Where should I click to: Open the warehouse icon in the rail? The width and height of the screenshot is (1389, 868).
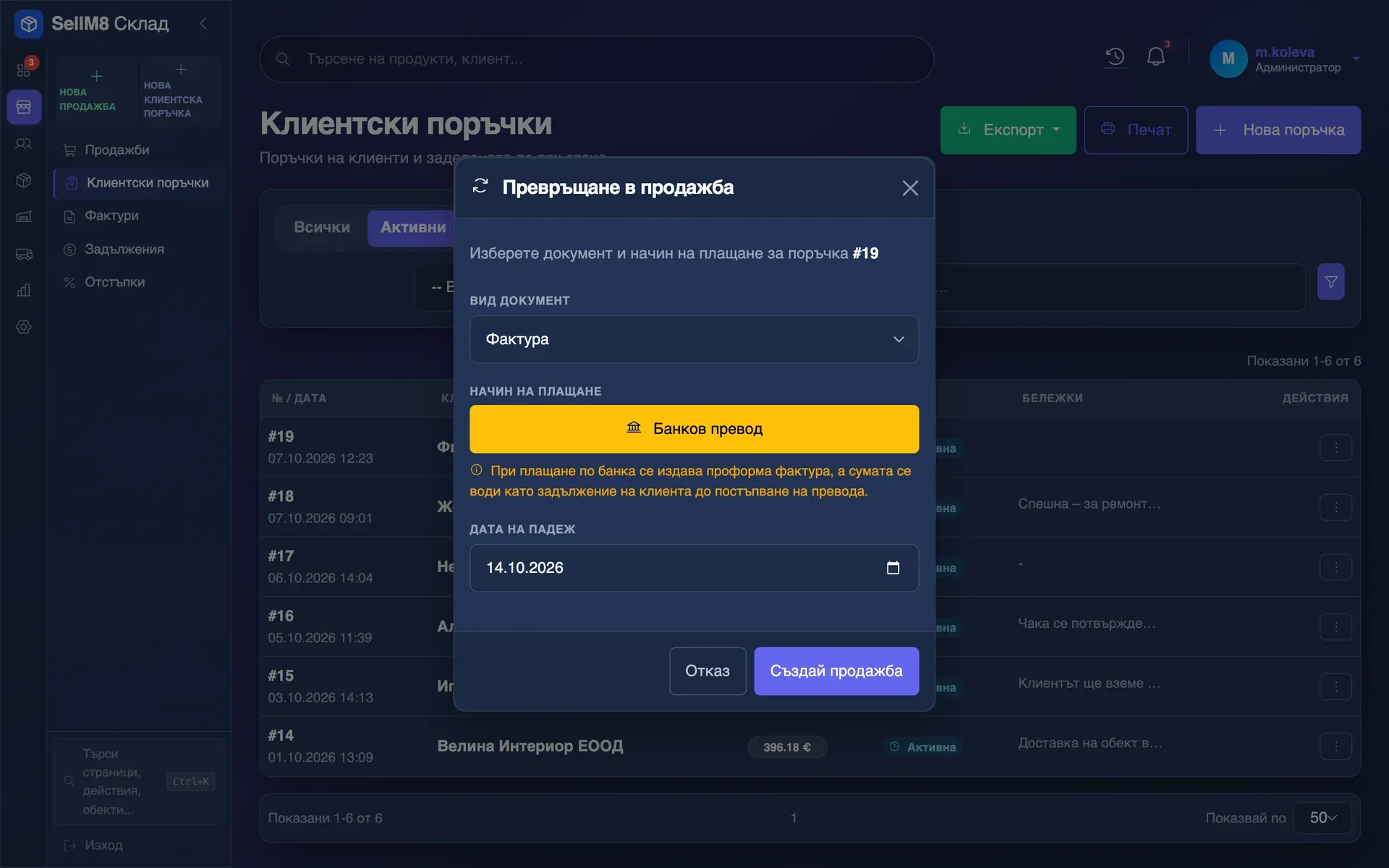click(x=24, y=217)
